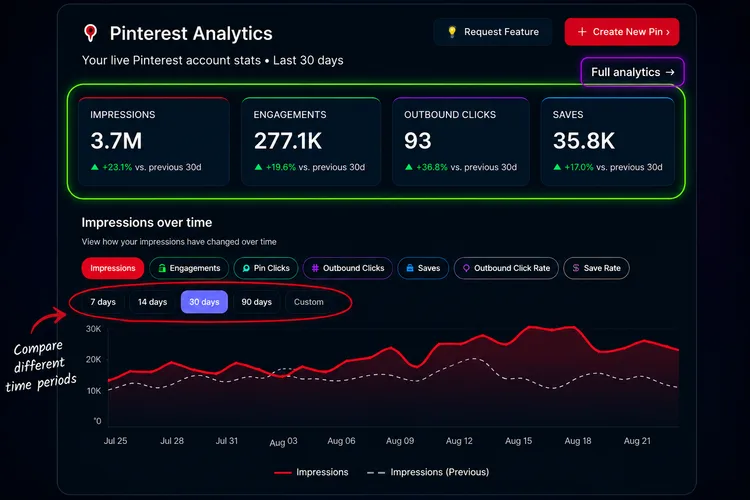Click the lightbulb icon in Request Feature
The height and width of the screenshot is (500, 750).
pyautogui.click(x=452, y=32)
